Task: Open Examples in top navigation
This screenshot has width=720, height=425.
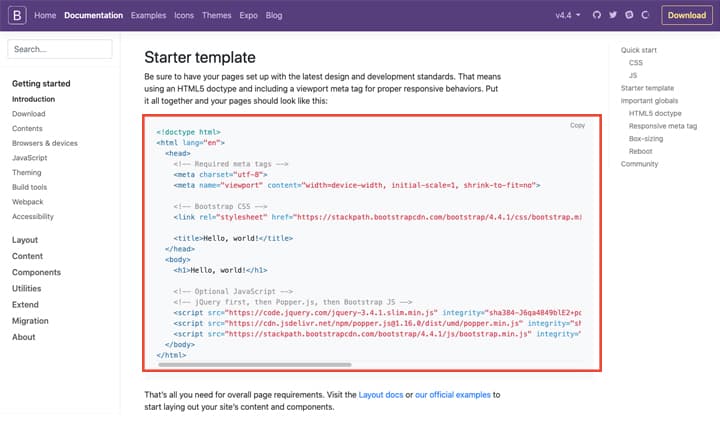Action: click(x=148, y=15)
